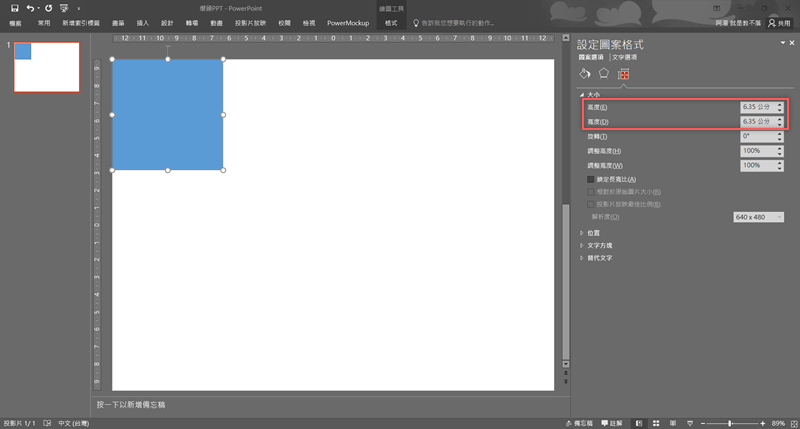The height and width of the screenshot is (429, 800).
Task: Open the PowerMockup ribbon tab
Action: [346, 22]
